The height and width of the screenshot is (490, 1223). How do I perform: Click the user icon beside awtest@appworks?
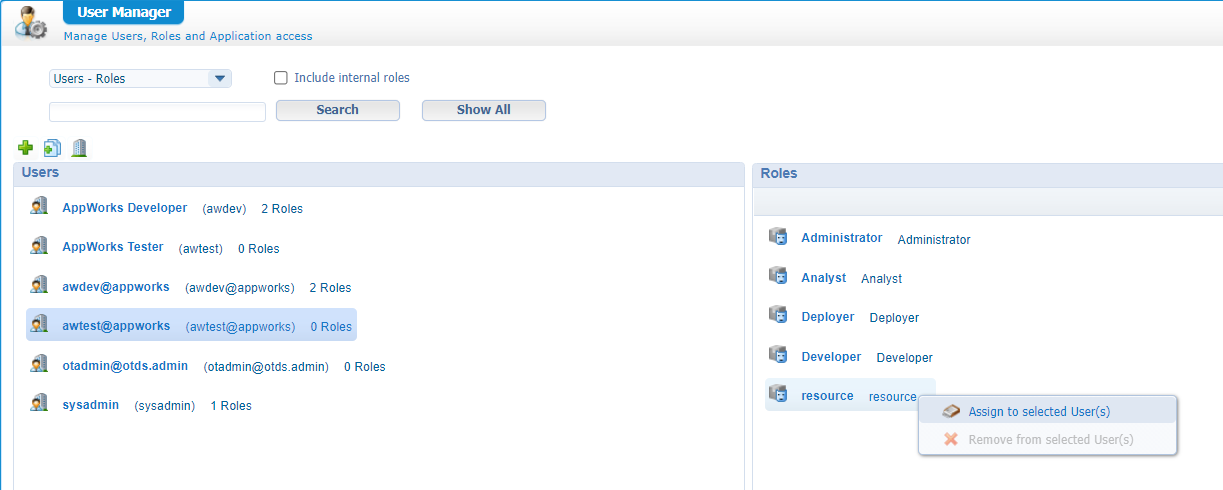pyautogui.click(x=39, y=325)
